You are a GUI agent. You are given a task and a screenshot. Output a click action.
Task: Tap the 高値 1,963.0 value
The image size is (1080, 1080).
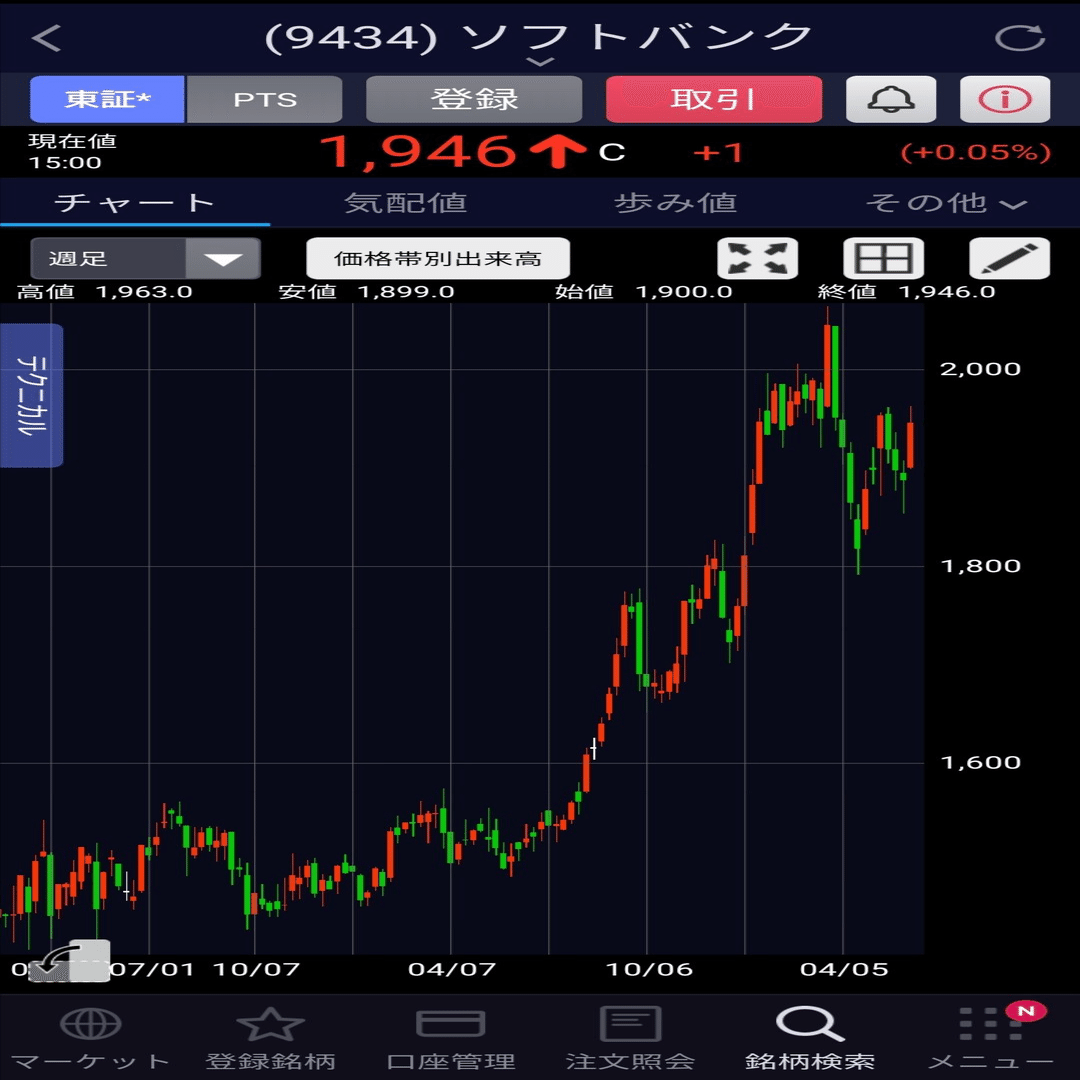point(144,291)
